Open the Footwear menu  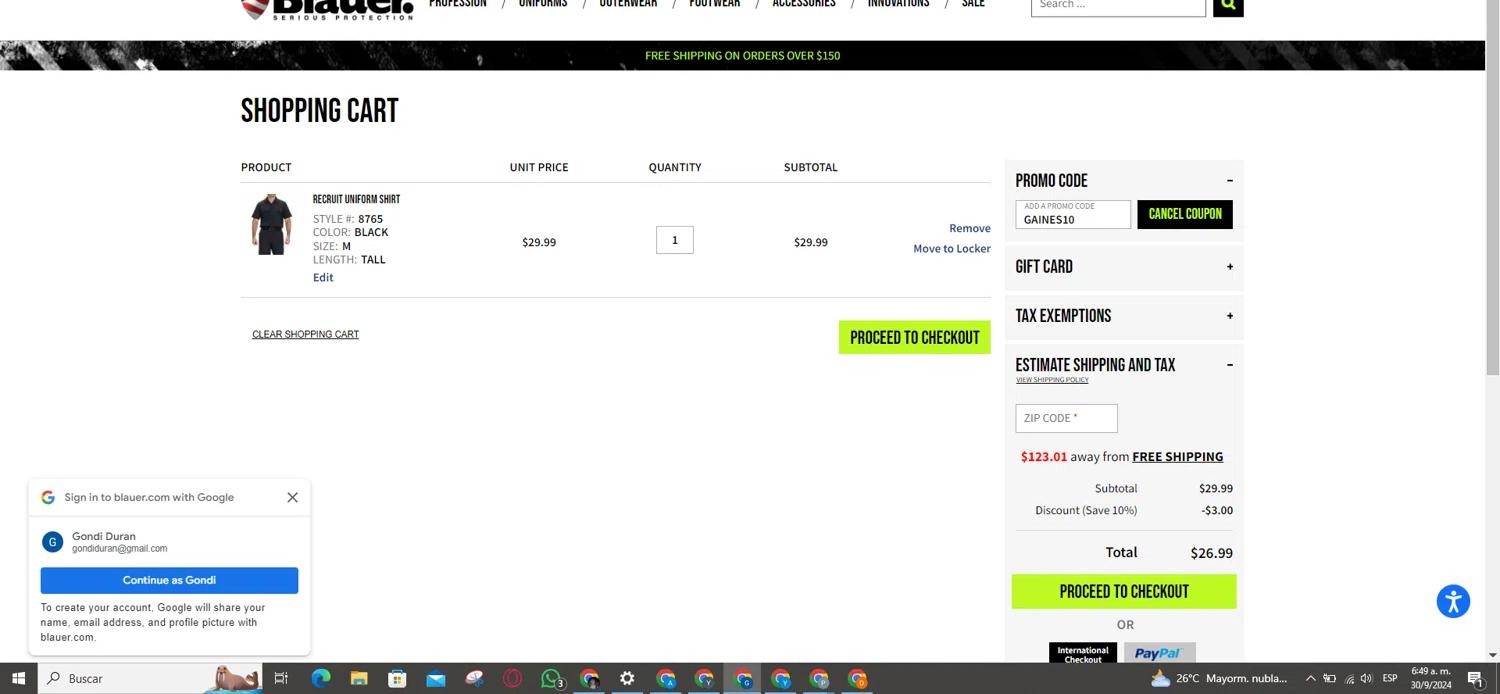(715, 4)
